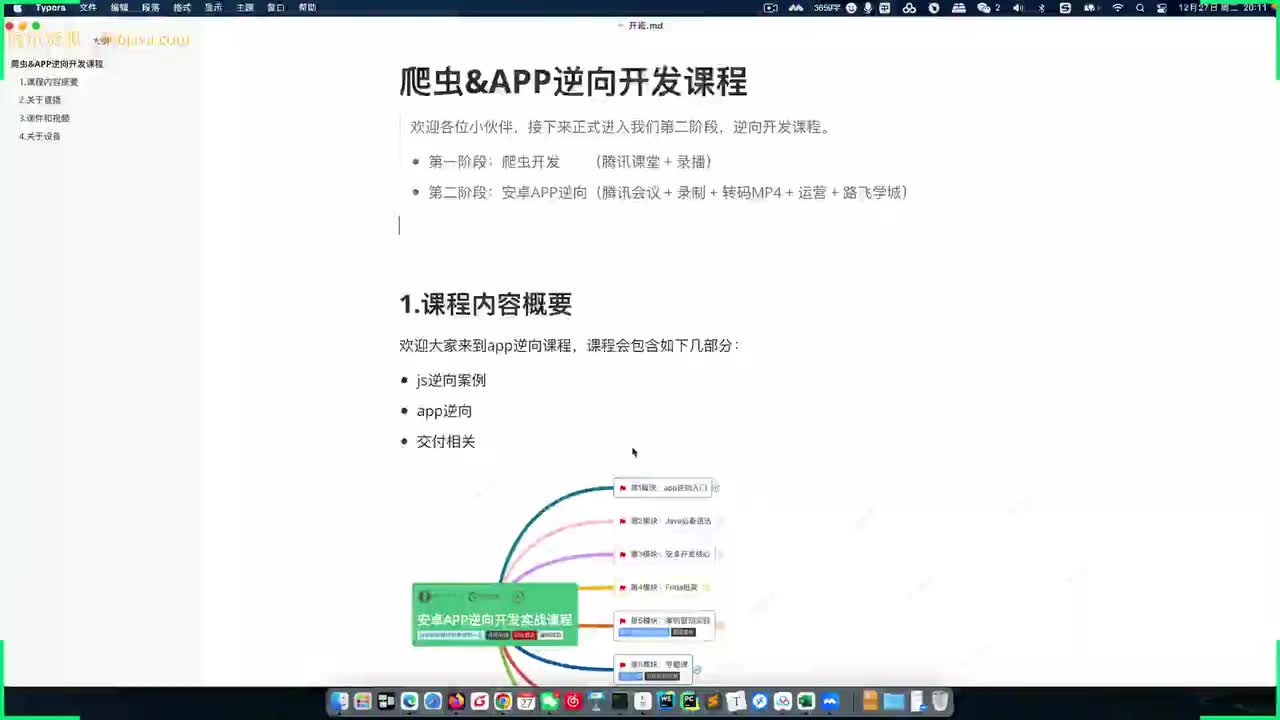Open the volume control in menu bar

pos(1018,7)
